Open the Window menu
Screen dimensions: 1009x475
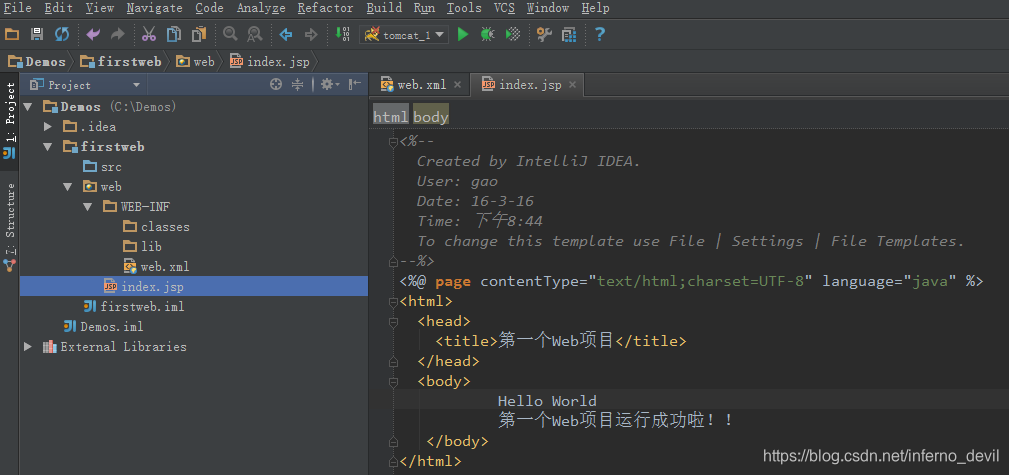548,8
